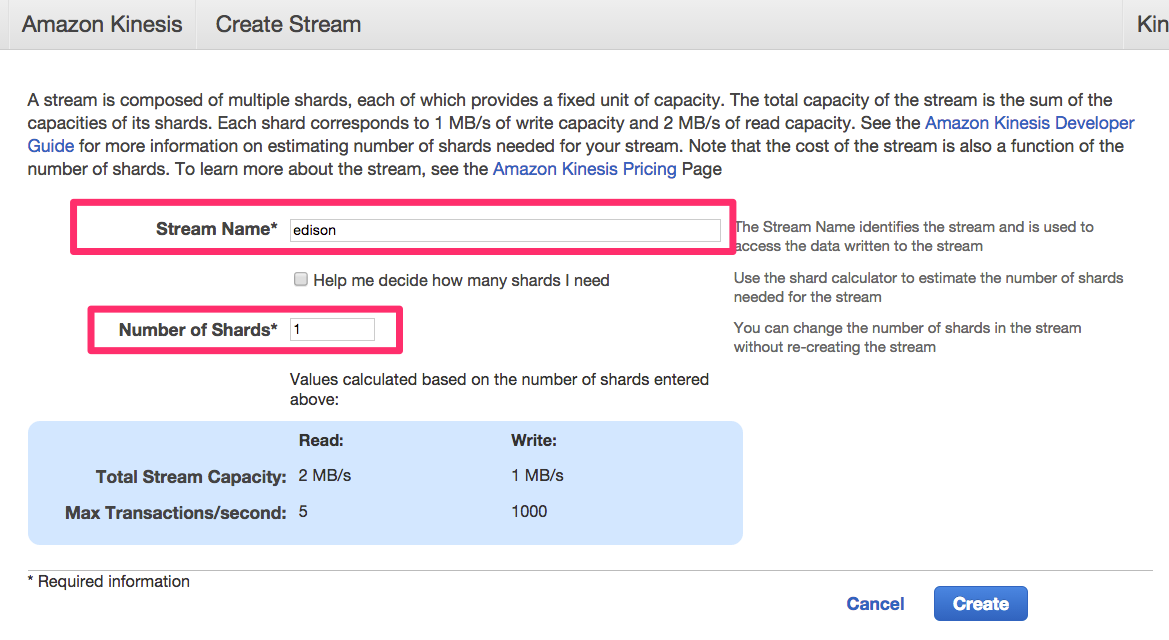This screenshot has height=640, width=1169.
Task: Enable Help me decide how many shards checkbox
Action: (x=300, y=280)
